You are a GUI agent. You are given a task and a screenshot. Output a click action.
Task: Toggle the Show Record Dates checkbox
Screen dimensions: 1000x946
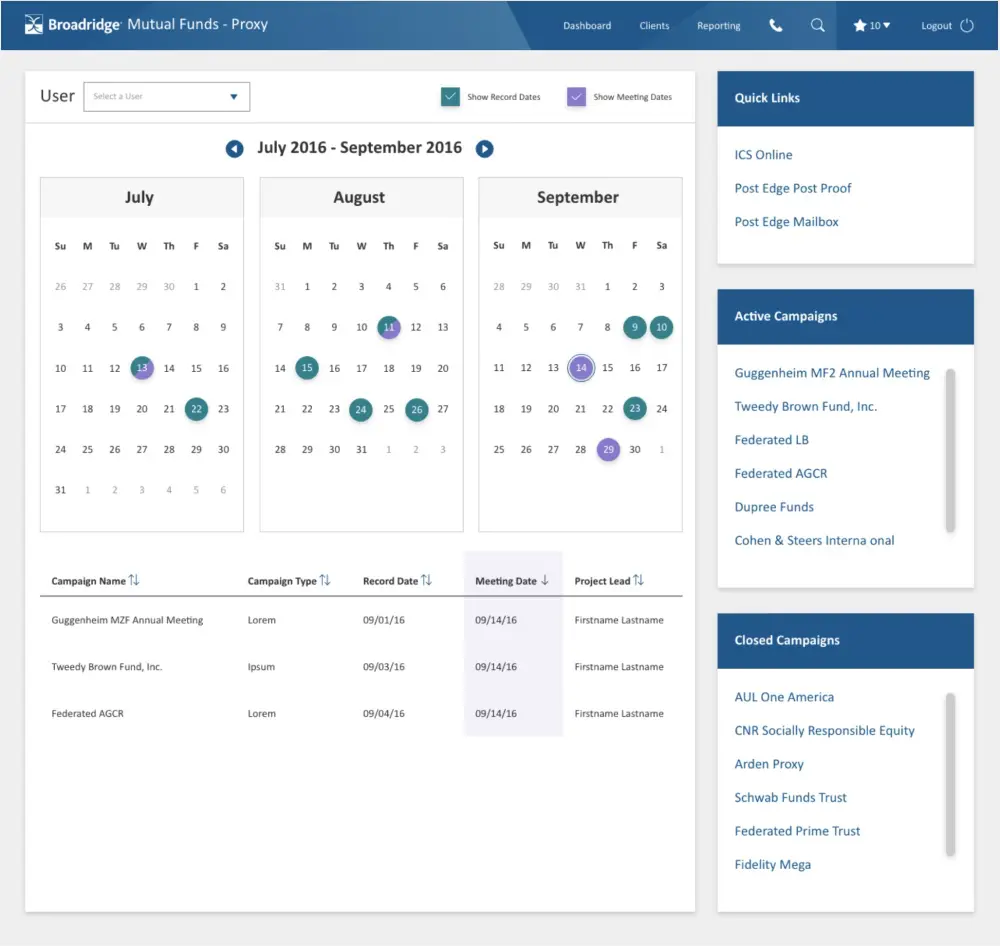pyautogui.click(x=450, y=97)
